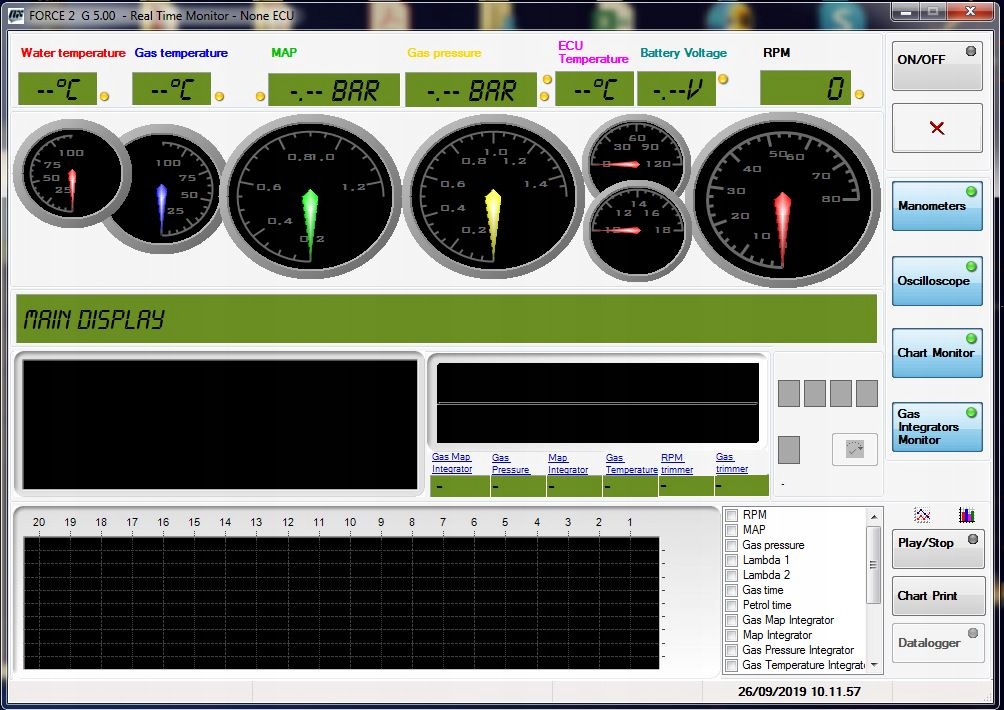The height and width of the screenshot is (710, 1004).
Task: Open the Gas Integrators Monitor view
Action: pyautogui.click(x=937, y=427)
